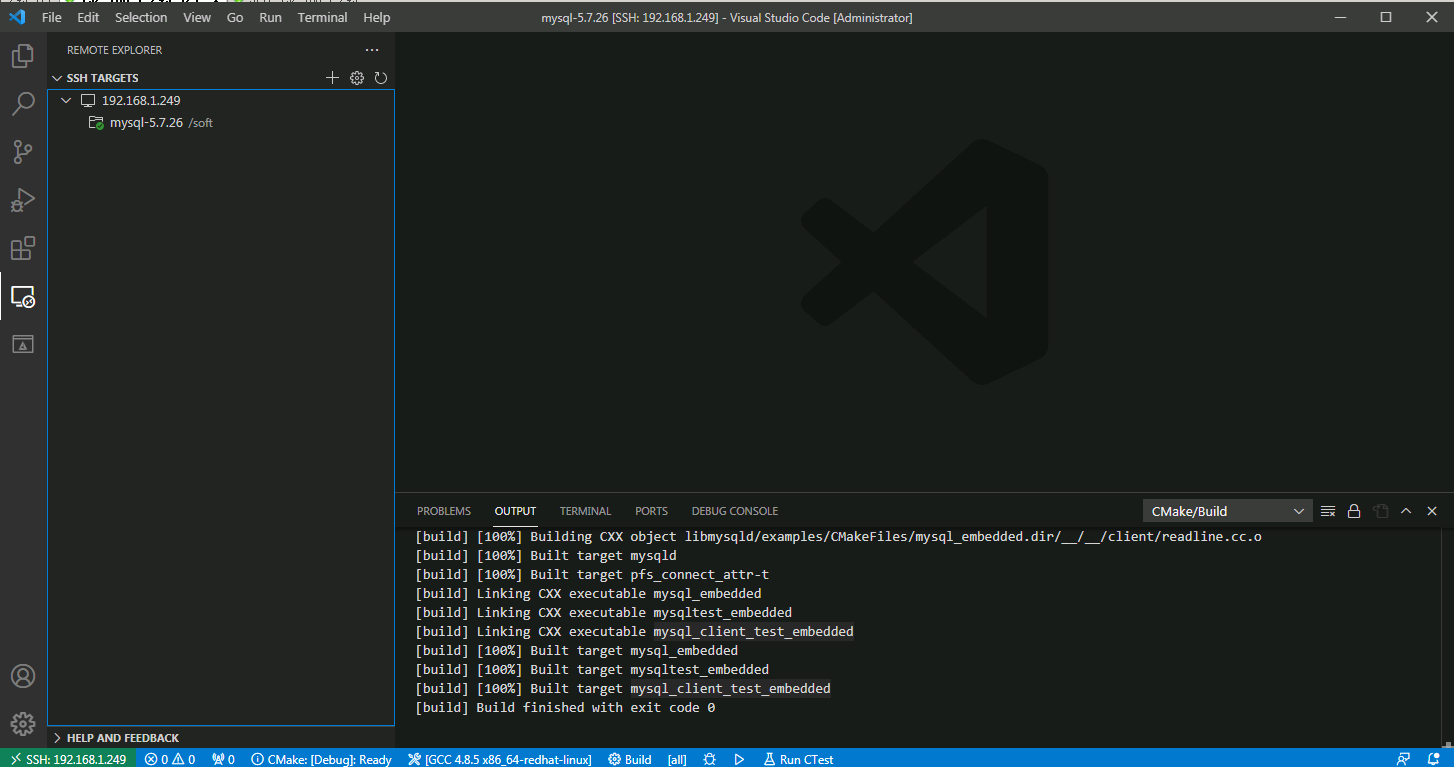Screen dimensions: 1454x767
Task: Open the Edit menu
Action: coord(88,17)
